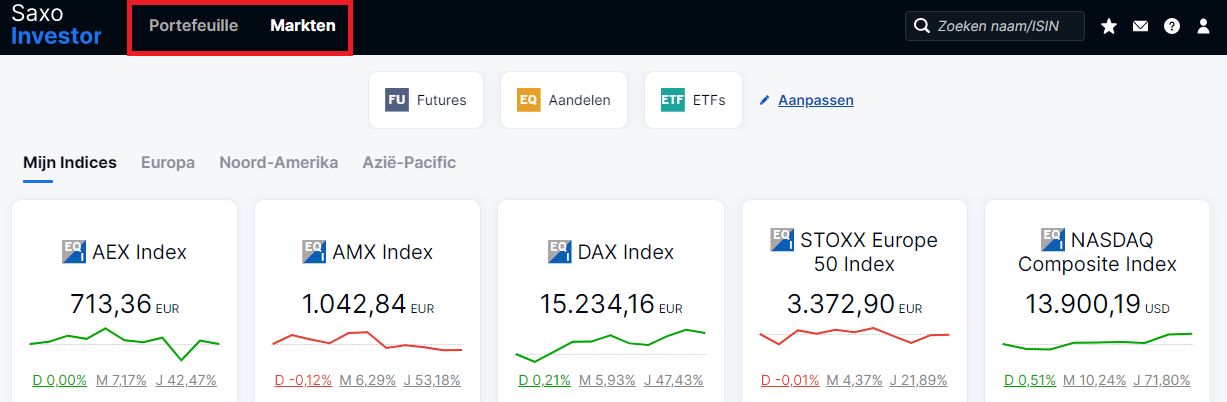The image size is (1227, 402).
Task: Select AEX daily change D 0,00%
Action: point(60,380)
